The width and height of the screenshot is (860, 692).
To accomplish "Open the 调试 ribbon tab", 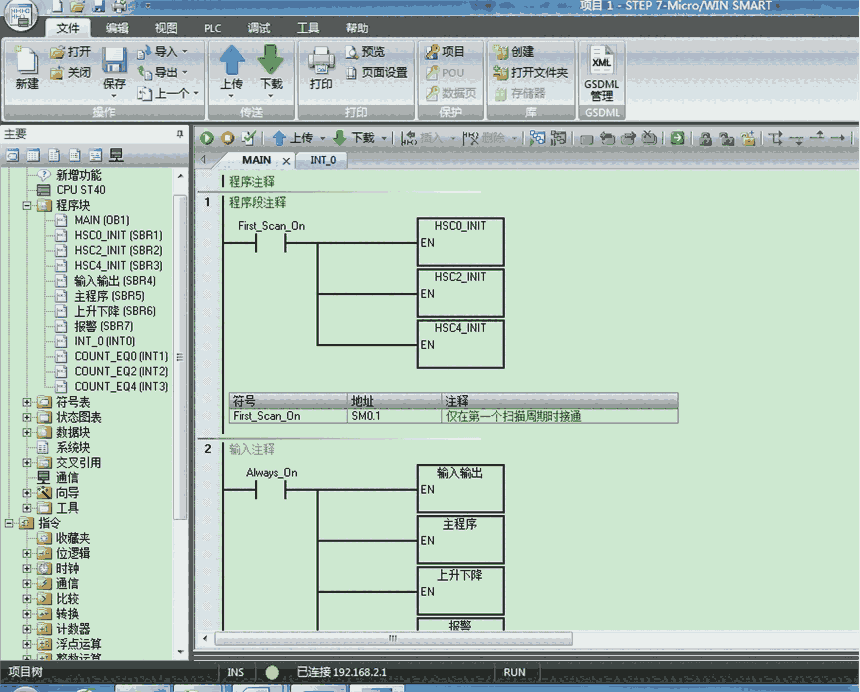I will click(x=259, y=28).
